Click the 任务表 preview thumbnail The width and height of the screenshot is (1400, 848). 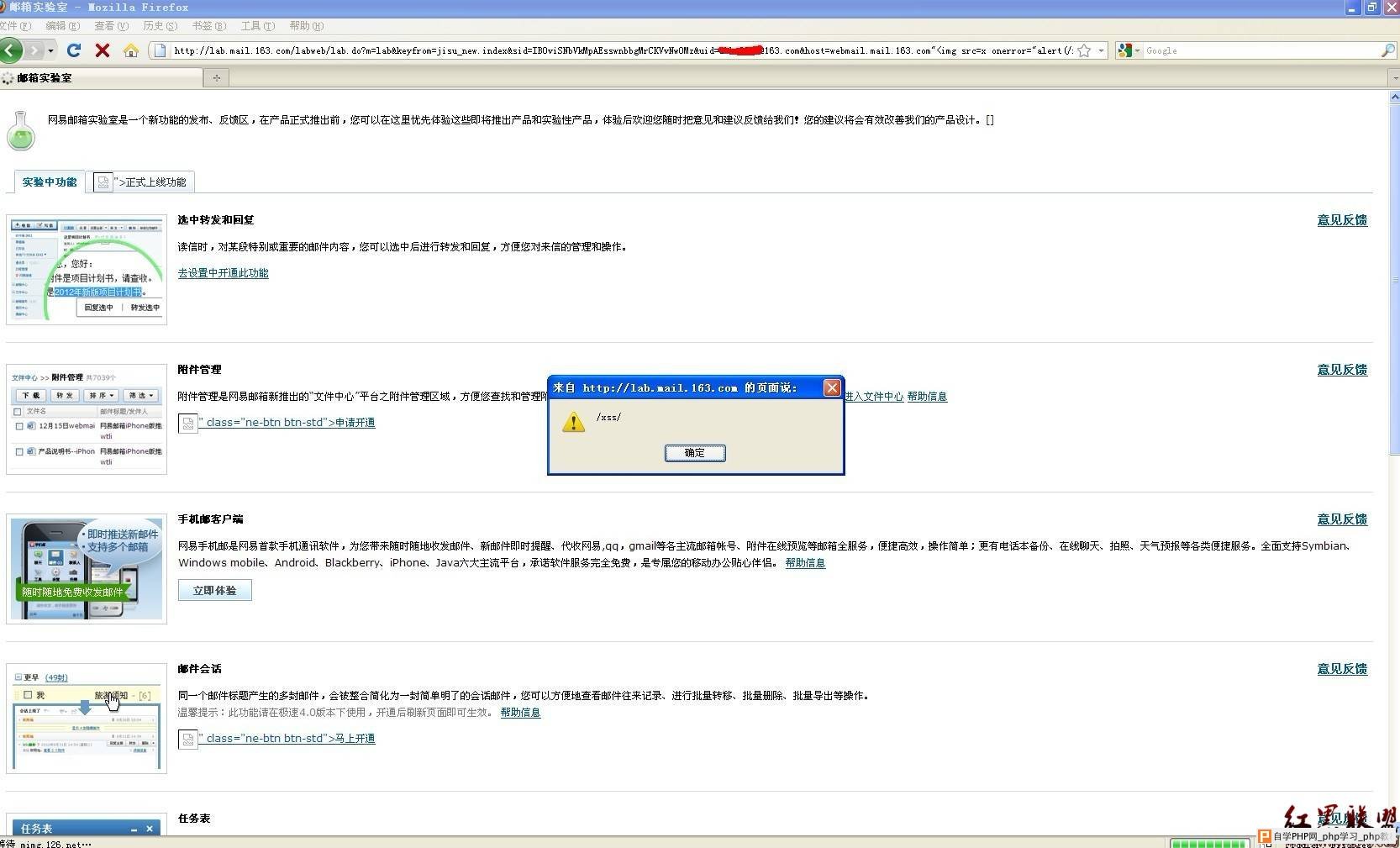[x=87, y=825]
